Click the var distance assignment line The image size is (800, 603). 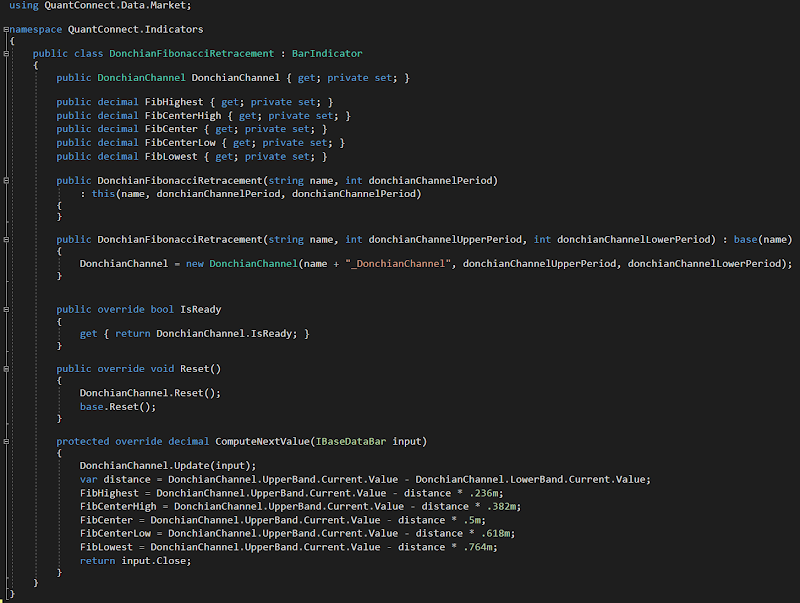pos(365,480)
